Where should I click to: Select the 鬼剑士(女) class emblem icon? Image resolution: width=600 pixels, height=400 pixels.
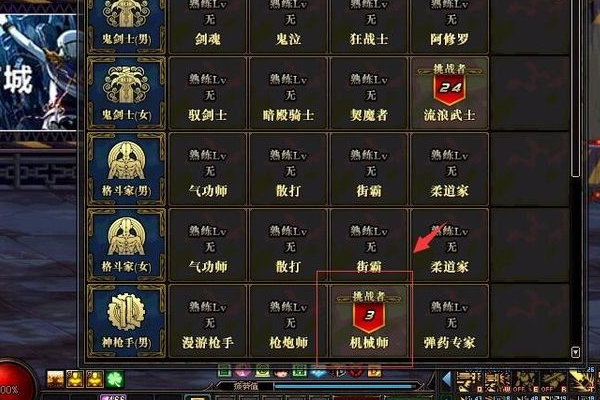pos(127,85)
